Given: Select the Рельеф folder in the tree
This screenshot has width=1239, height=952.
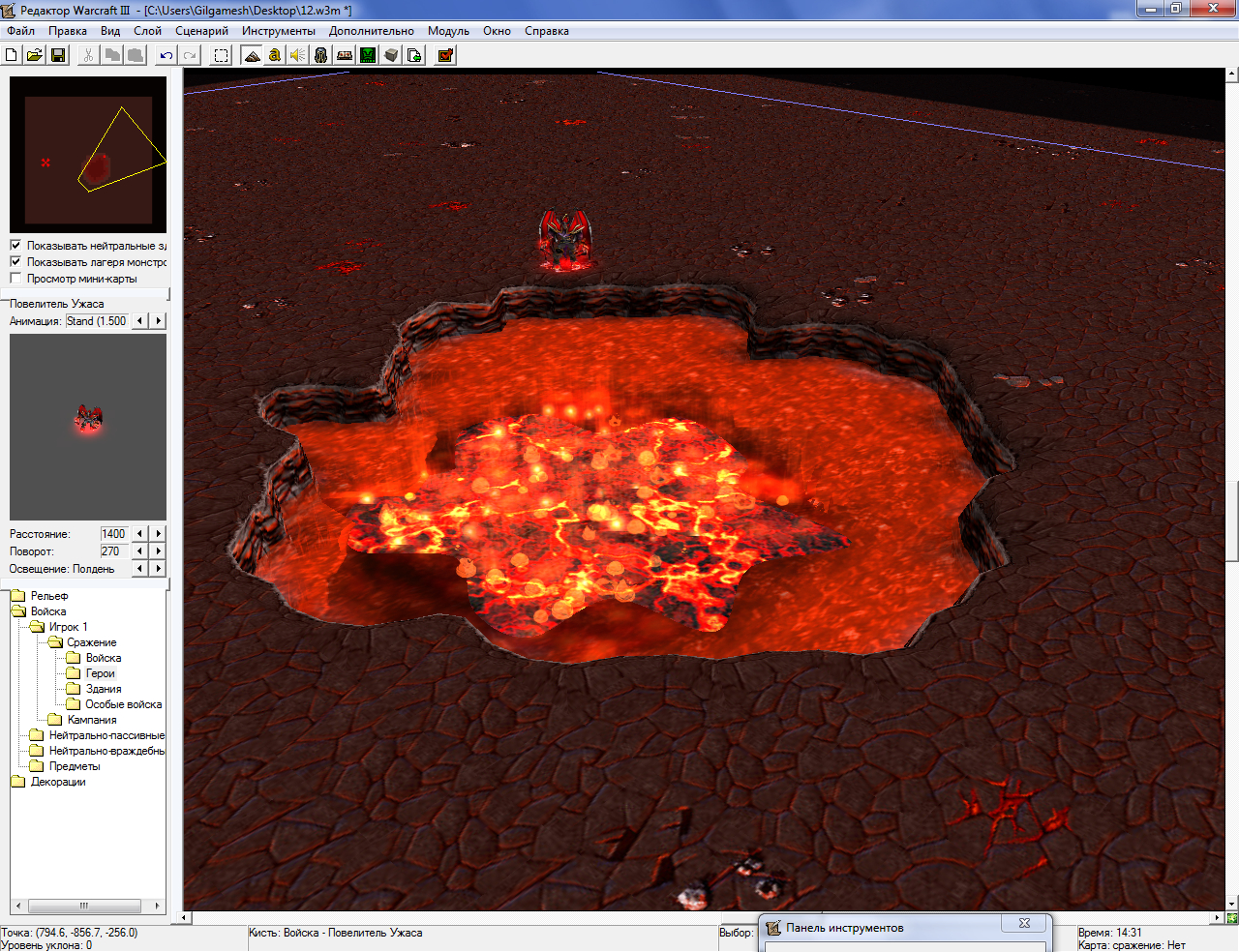Looking at the screenshot, I should [48, 596].
